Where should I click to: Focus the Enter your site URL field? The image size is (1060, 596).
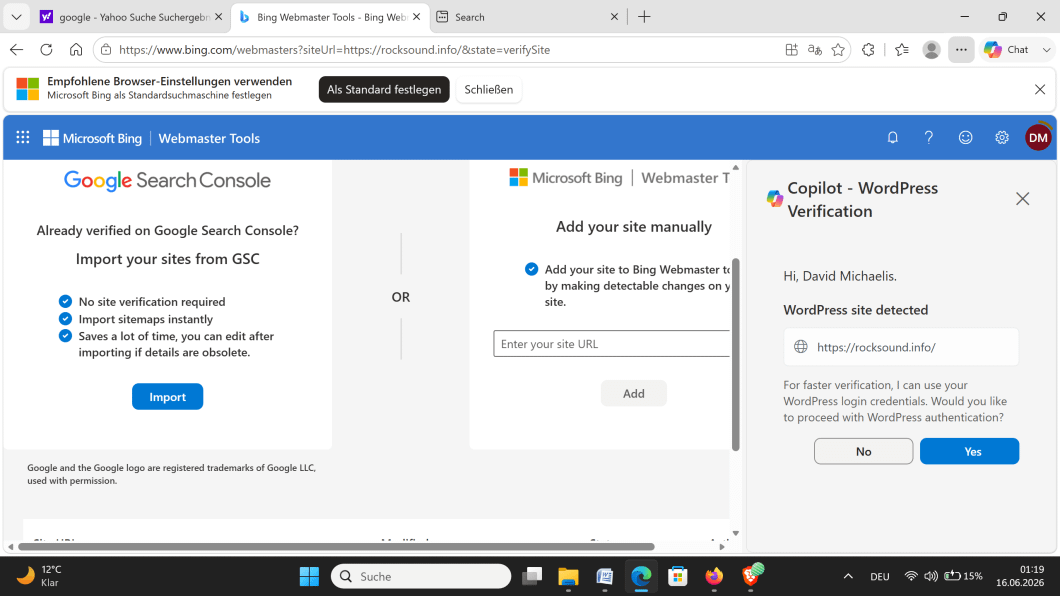click(x=612, y=344)
